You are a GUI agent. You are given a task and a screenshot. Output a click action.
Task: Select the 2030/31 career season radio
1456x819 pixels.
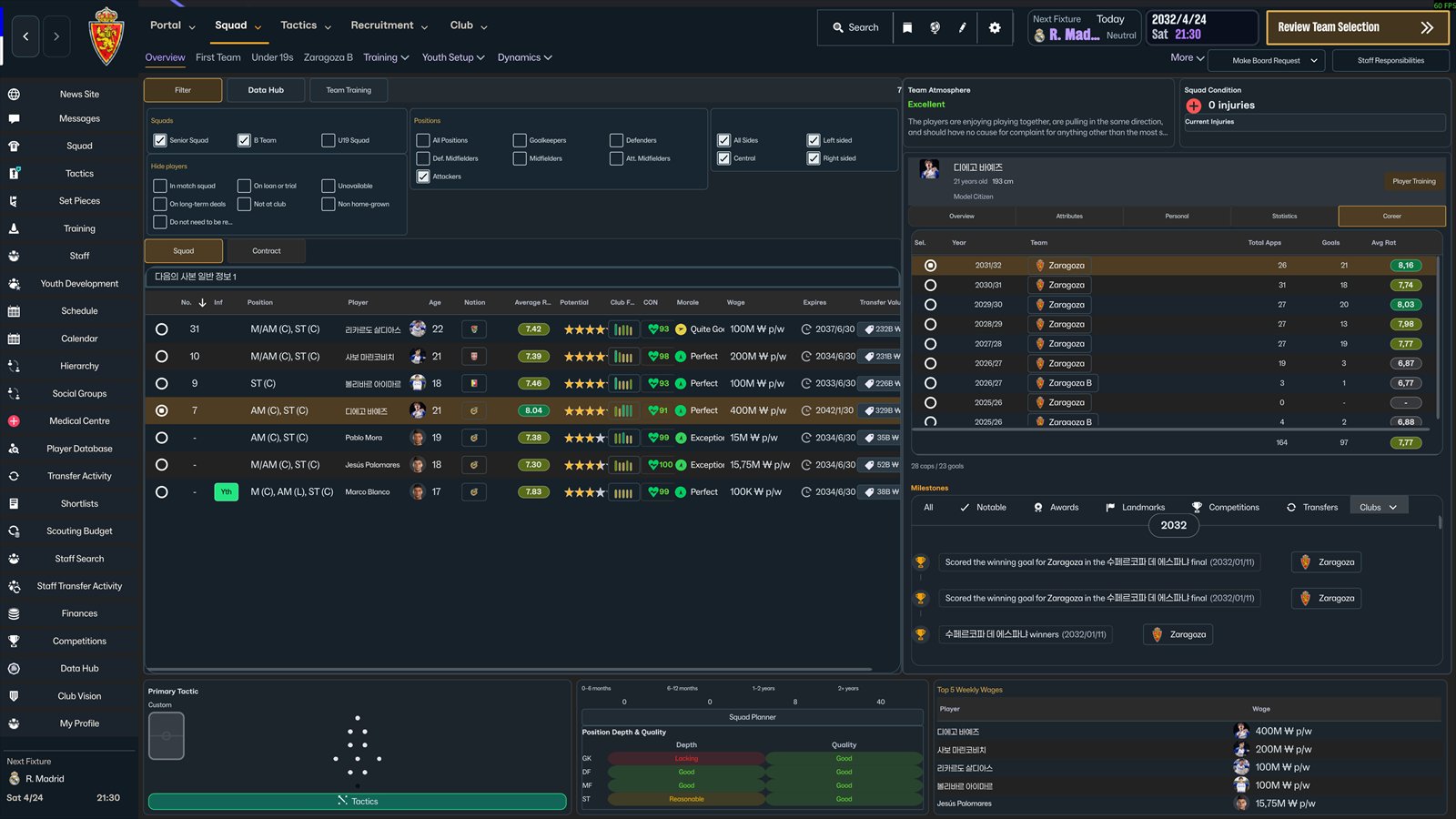pyautogui.click(x=930, y=285)
